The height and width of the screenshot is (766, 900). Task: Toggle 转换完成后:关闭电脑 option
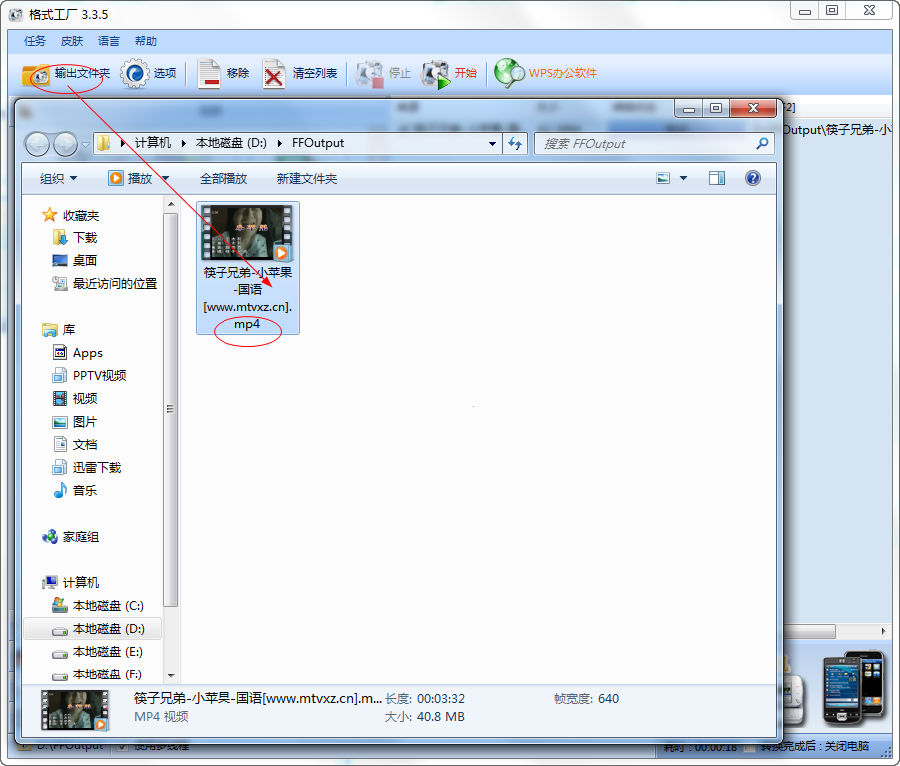point(816,747)
